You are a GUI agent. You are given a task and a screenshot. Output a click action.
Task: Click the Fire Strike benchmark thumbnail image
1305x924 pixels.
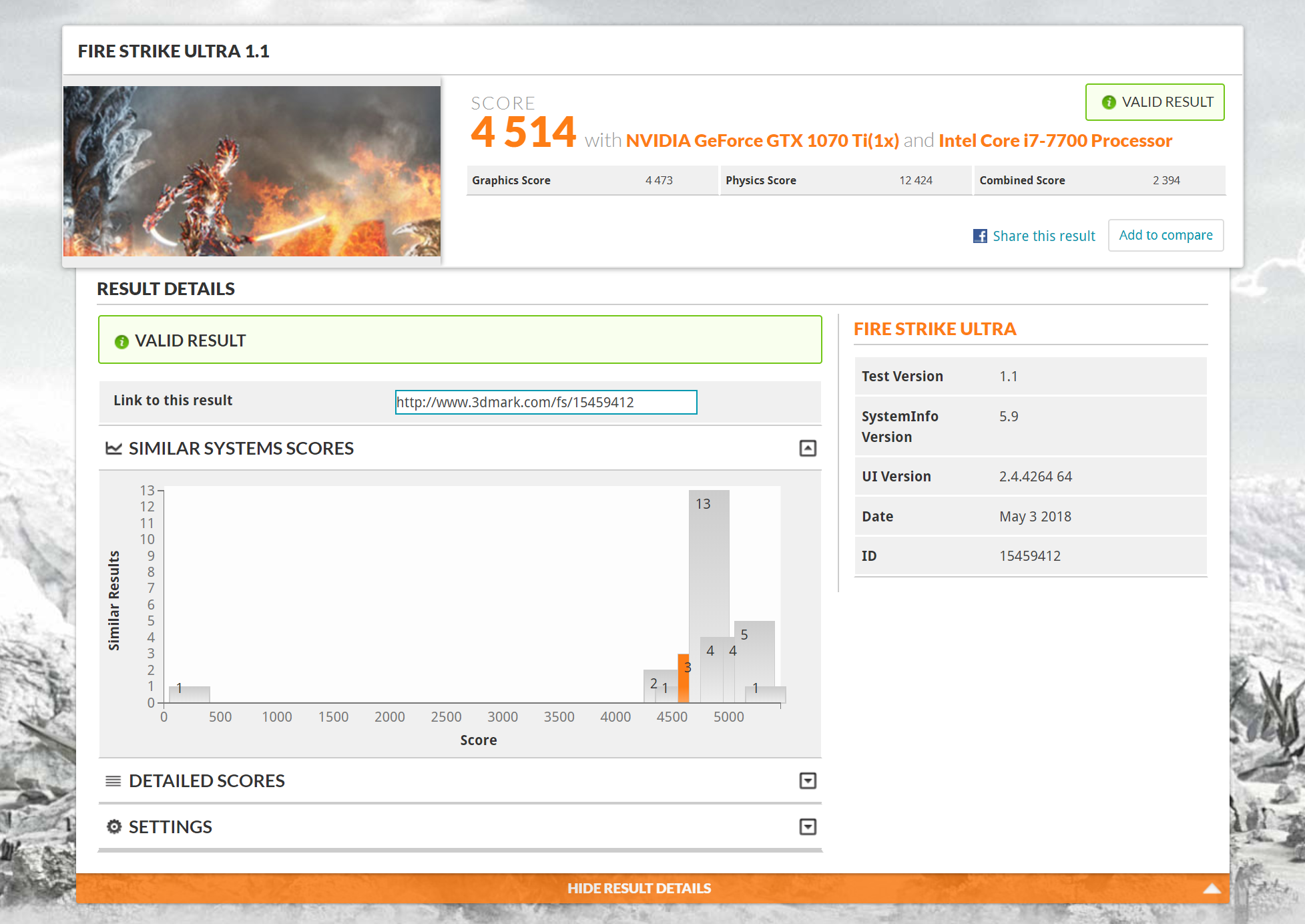tap(252, 171)
